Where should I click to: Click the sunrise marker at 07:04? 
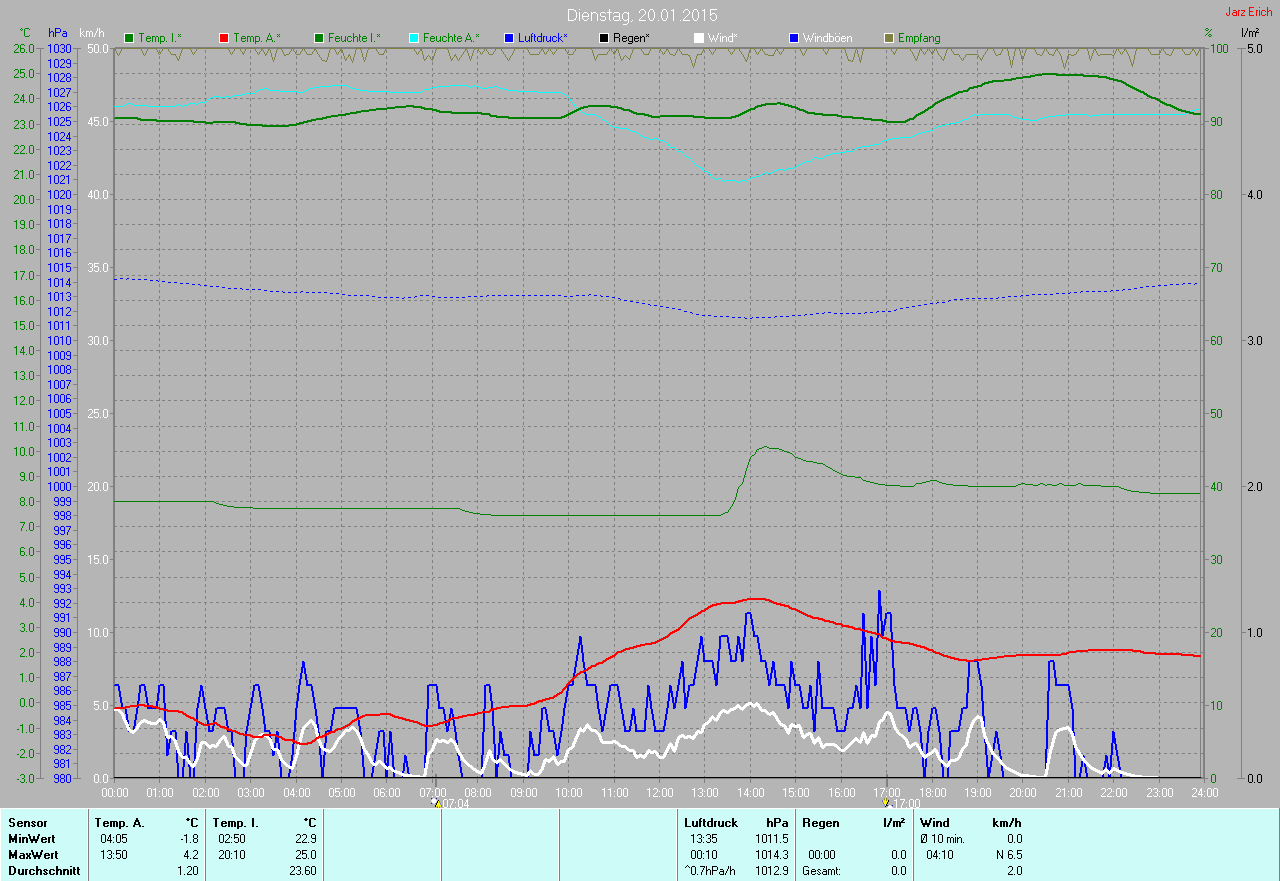pyautogui.click(x=435, y=802)
